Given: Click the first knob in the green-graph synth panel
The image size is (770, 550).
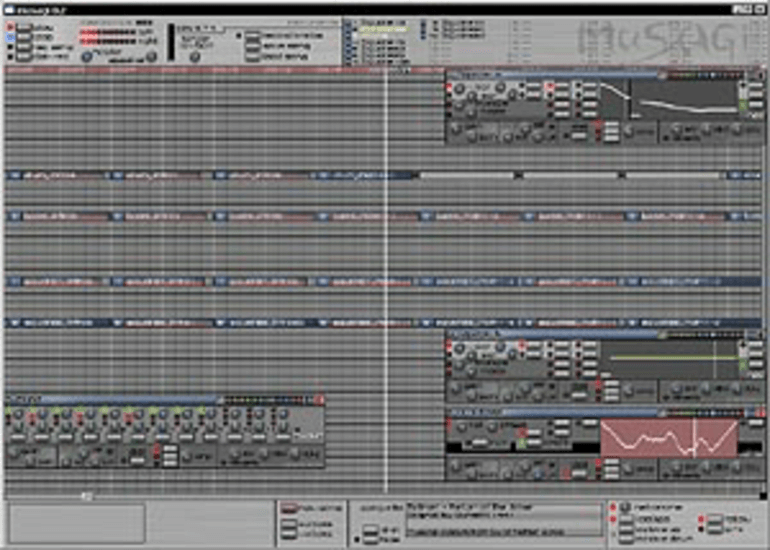Looking at the screenshot, I should pyautogui.click(x=460, y=349).
